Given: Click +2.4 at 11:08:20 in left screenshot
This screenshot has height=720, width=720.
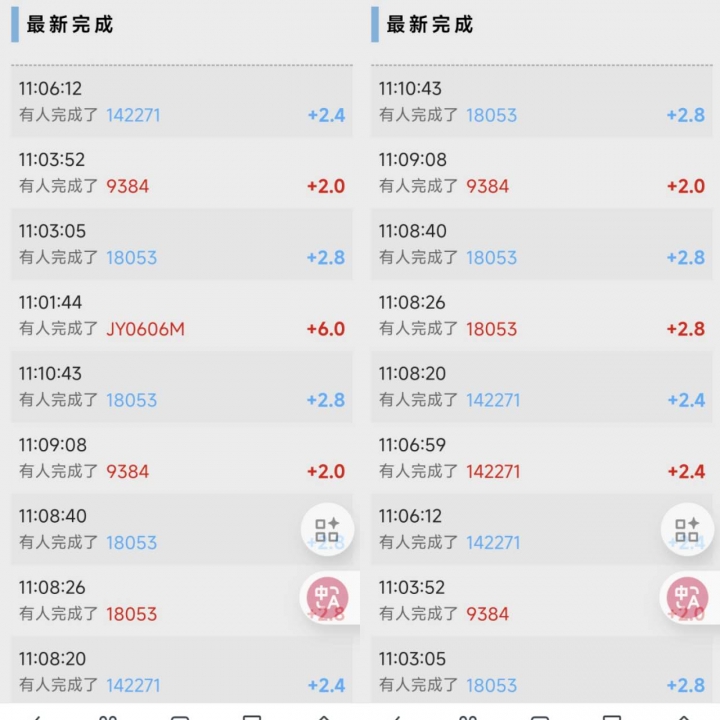Looking at the screenshot, I should [326, 686].
